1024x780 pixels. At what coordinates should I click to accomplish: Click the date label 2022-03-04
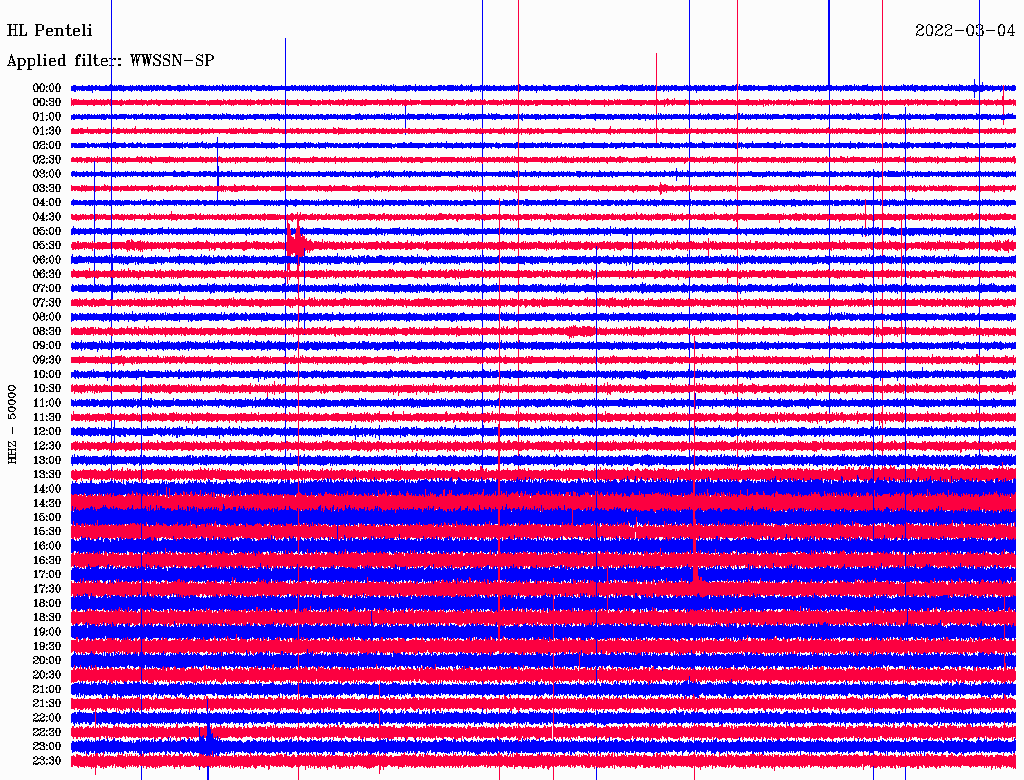click(x=965, y=31)
